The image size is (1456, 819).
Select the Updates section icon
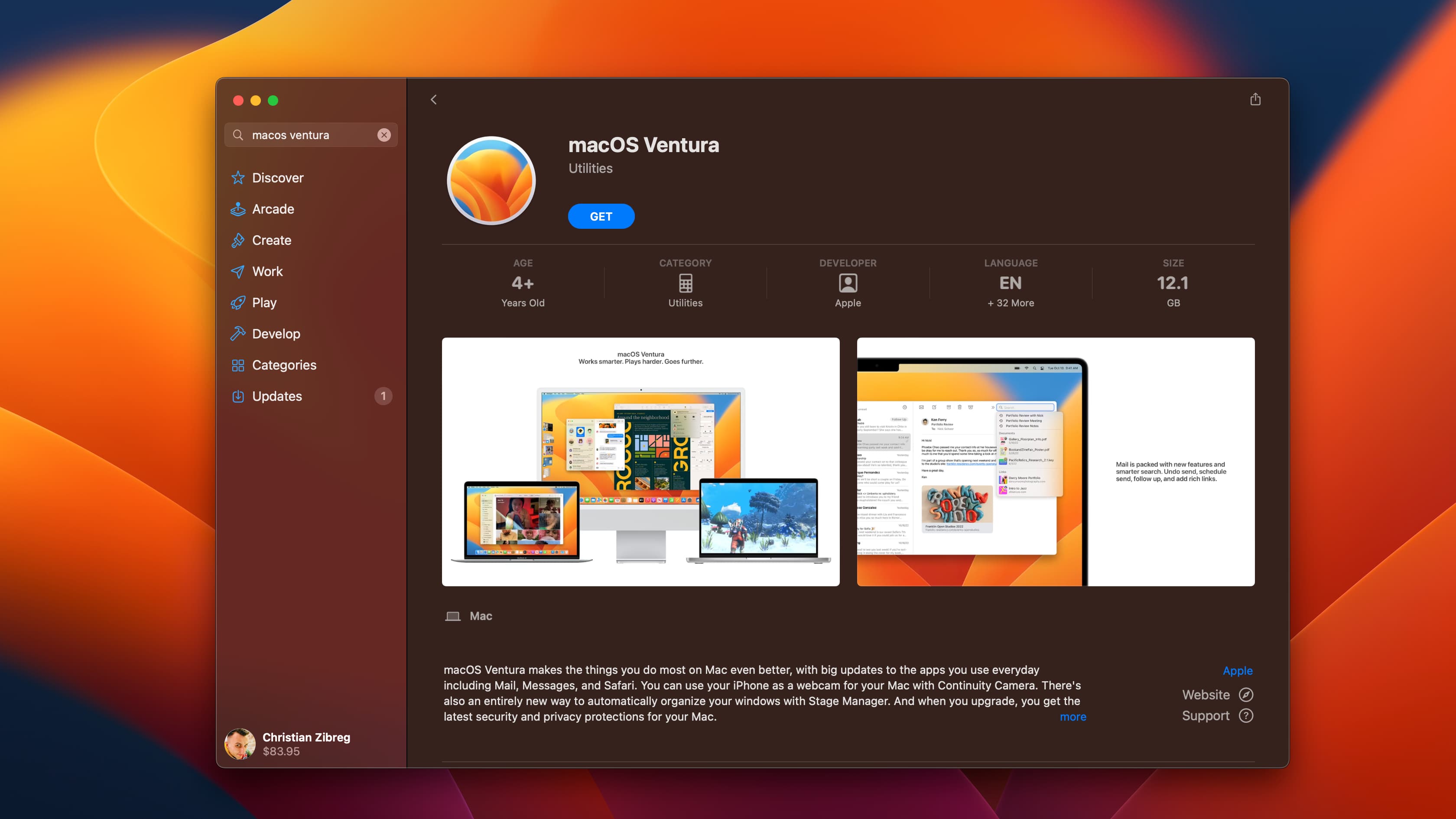pyautogui.click(x=238, y=396)
